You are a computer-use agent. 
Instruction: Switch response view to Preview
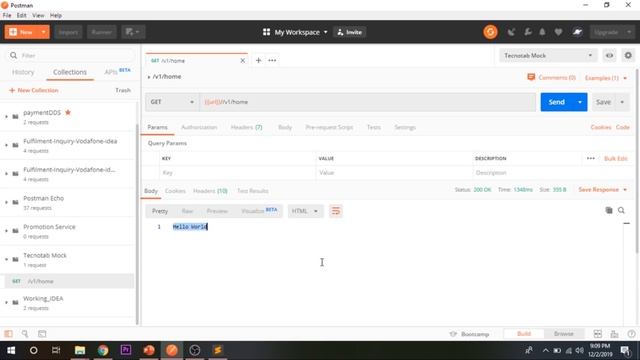point(217,211)
